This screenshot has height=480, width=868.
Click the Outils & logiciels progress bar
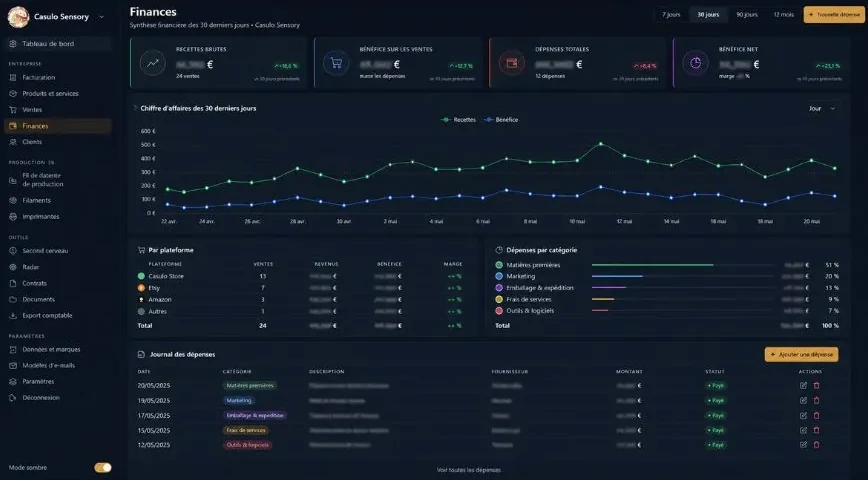[x=683, y=311]
